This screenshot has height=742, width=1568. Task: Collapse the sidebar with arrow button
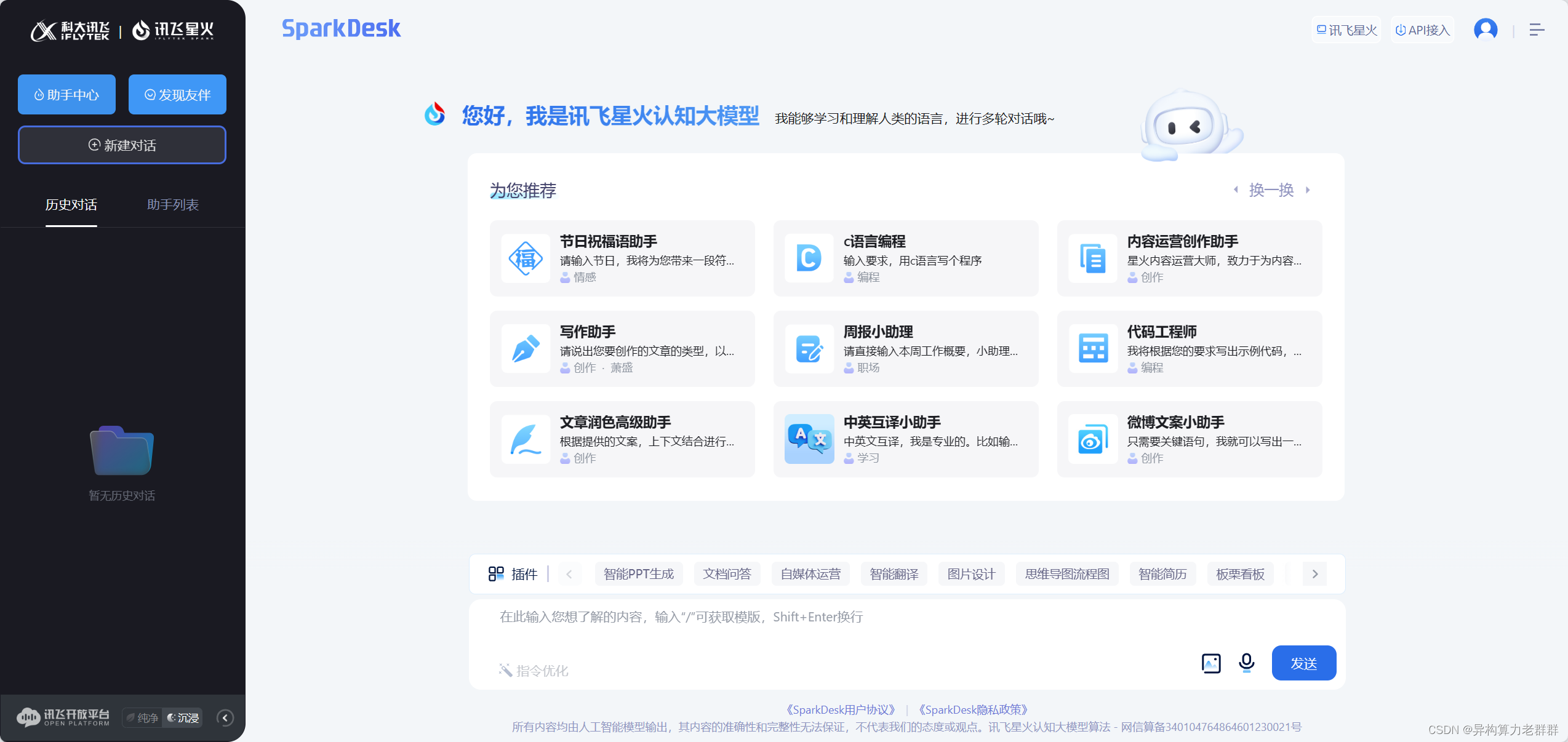click(x=225, y=718)
